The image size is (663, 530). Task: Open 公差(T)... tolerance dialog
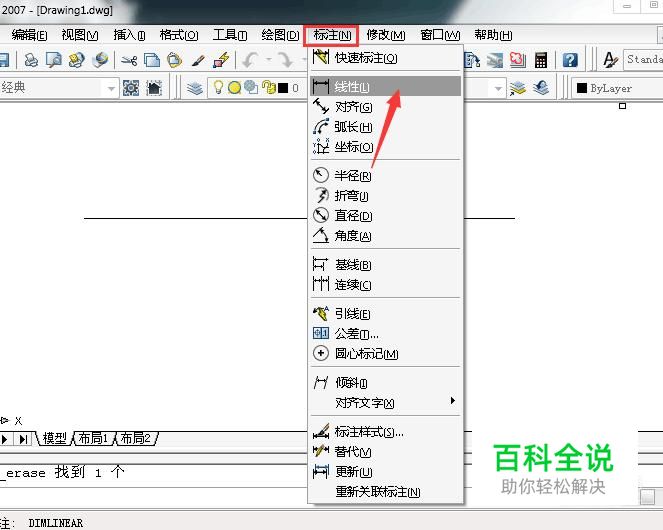click(386, 333)
